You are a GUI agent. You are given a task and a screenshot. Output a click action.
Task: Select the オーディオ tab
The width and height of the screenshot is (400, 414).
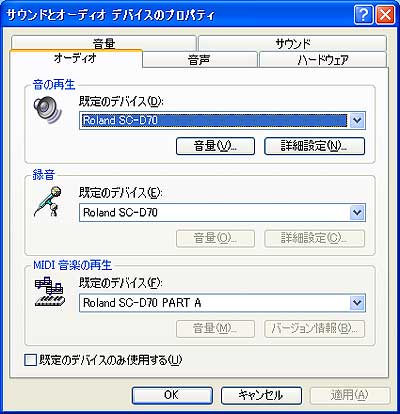point(76,58)
